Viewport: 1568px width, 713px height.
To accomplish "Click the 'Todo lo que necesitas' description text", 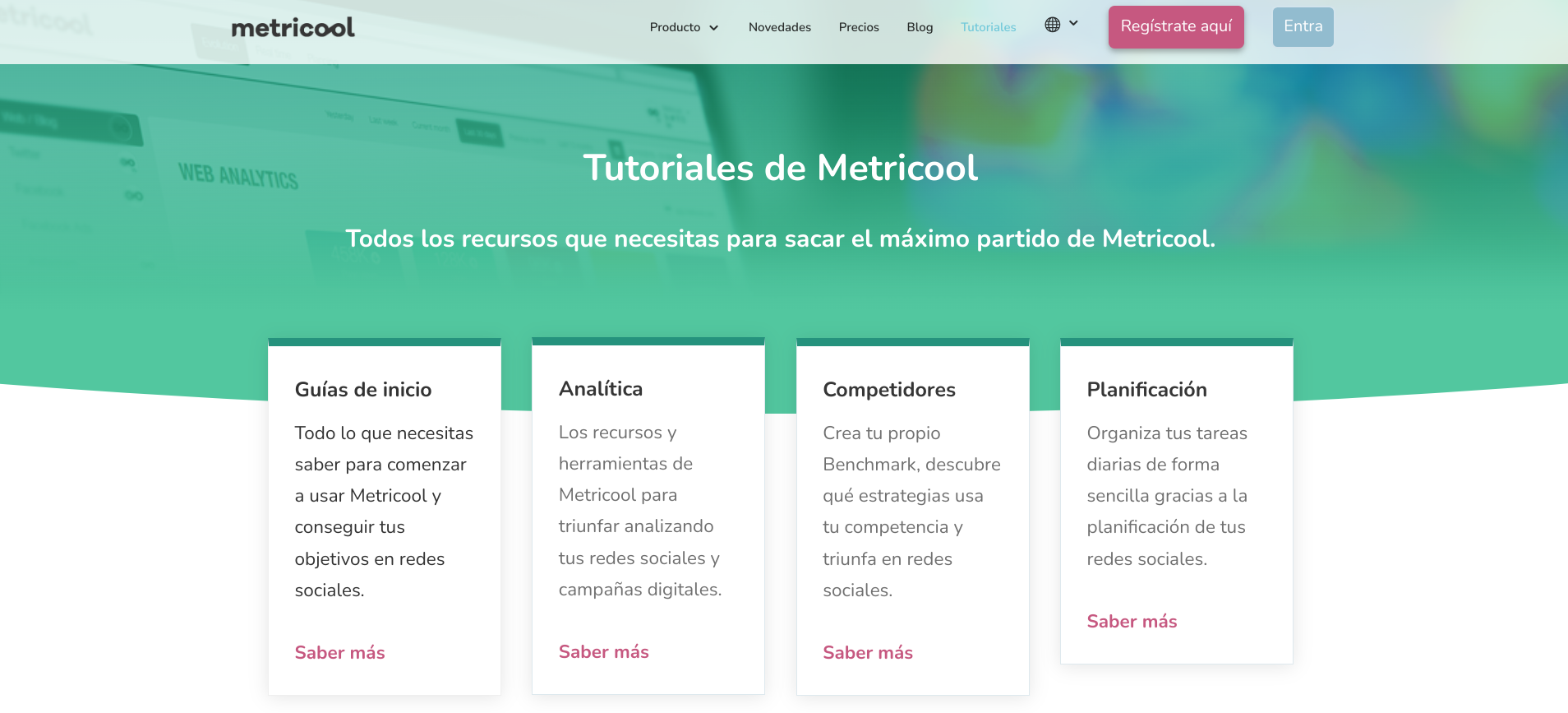I will (384, 512).
